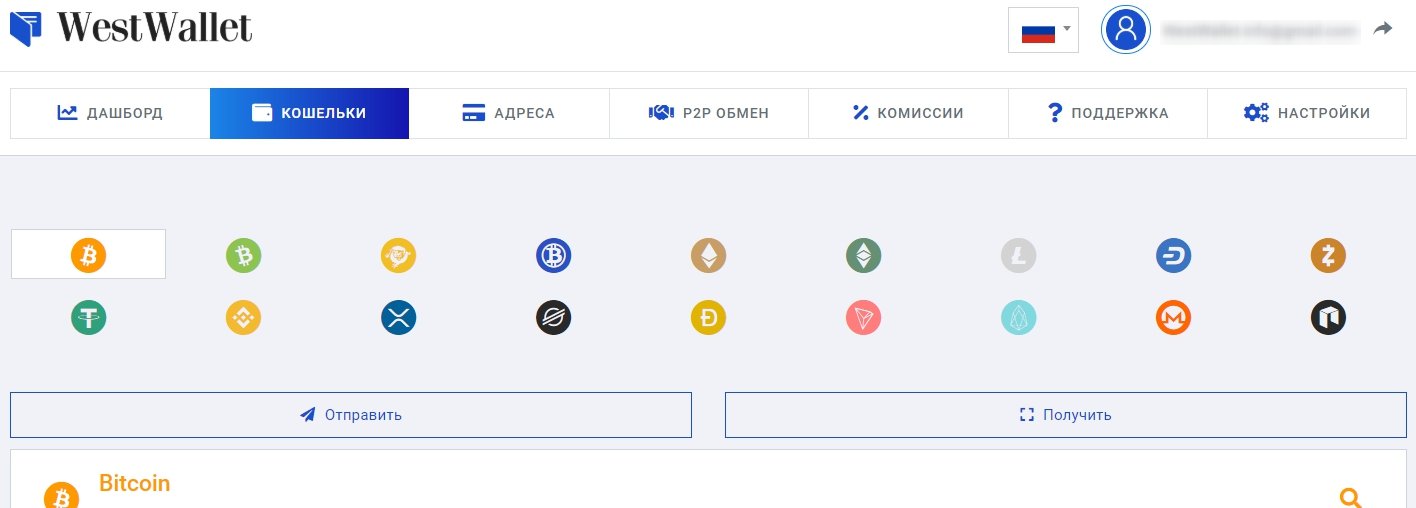Pick the Ripple XRP coin icon

[x=398, y=318]
